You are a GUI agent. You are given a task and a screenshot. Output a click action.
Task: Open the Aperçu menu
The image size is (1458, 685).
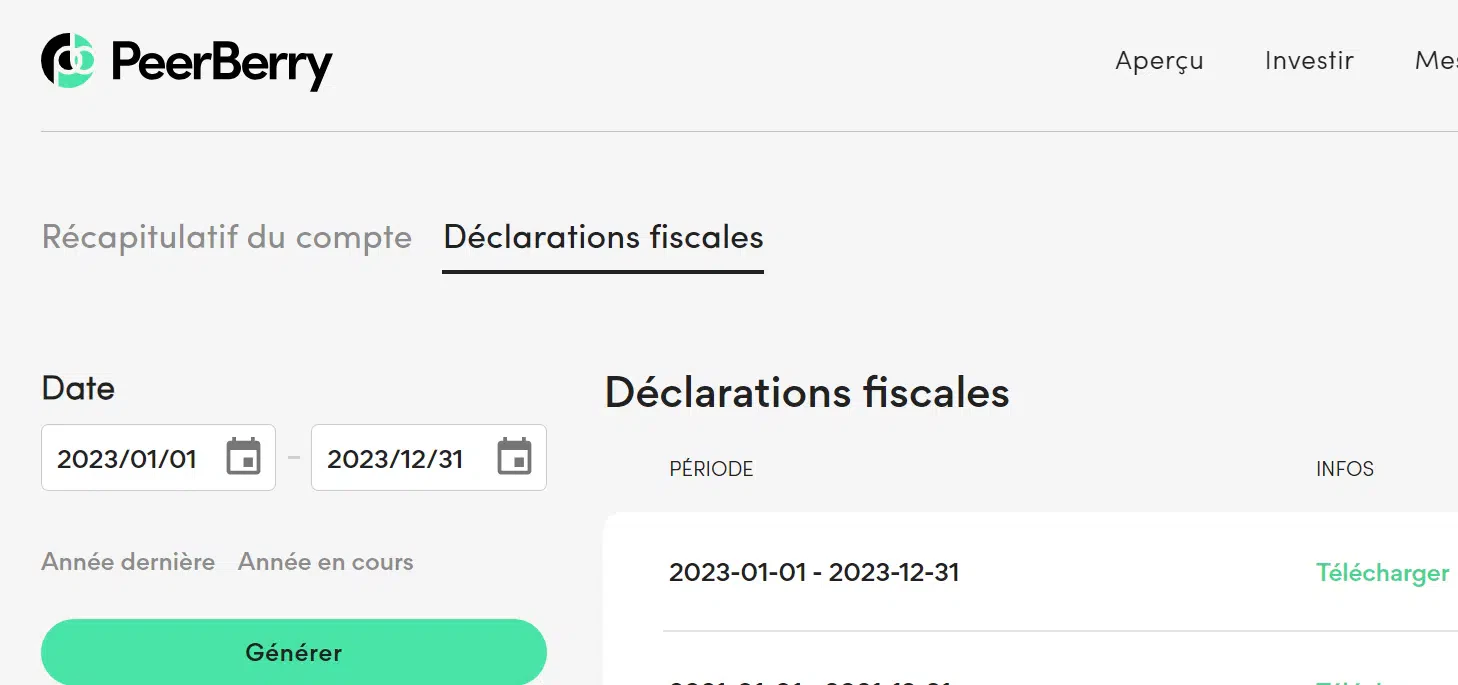pos(1158,61)
